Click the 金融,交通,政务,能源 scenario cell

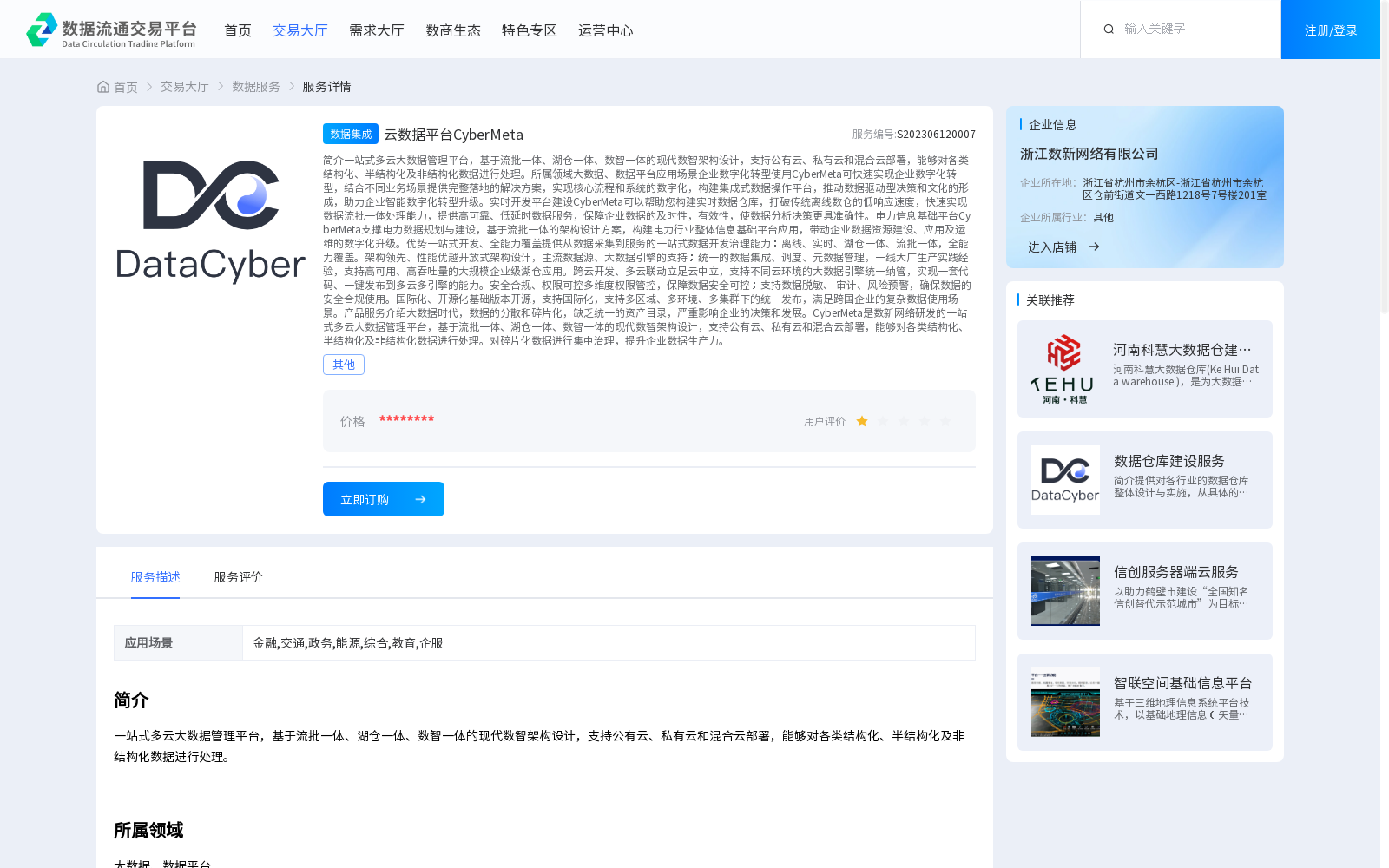[x=609, y=643]
